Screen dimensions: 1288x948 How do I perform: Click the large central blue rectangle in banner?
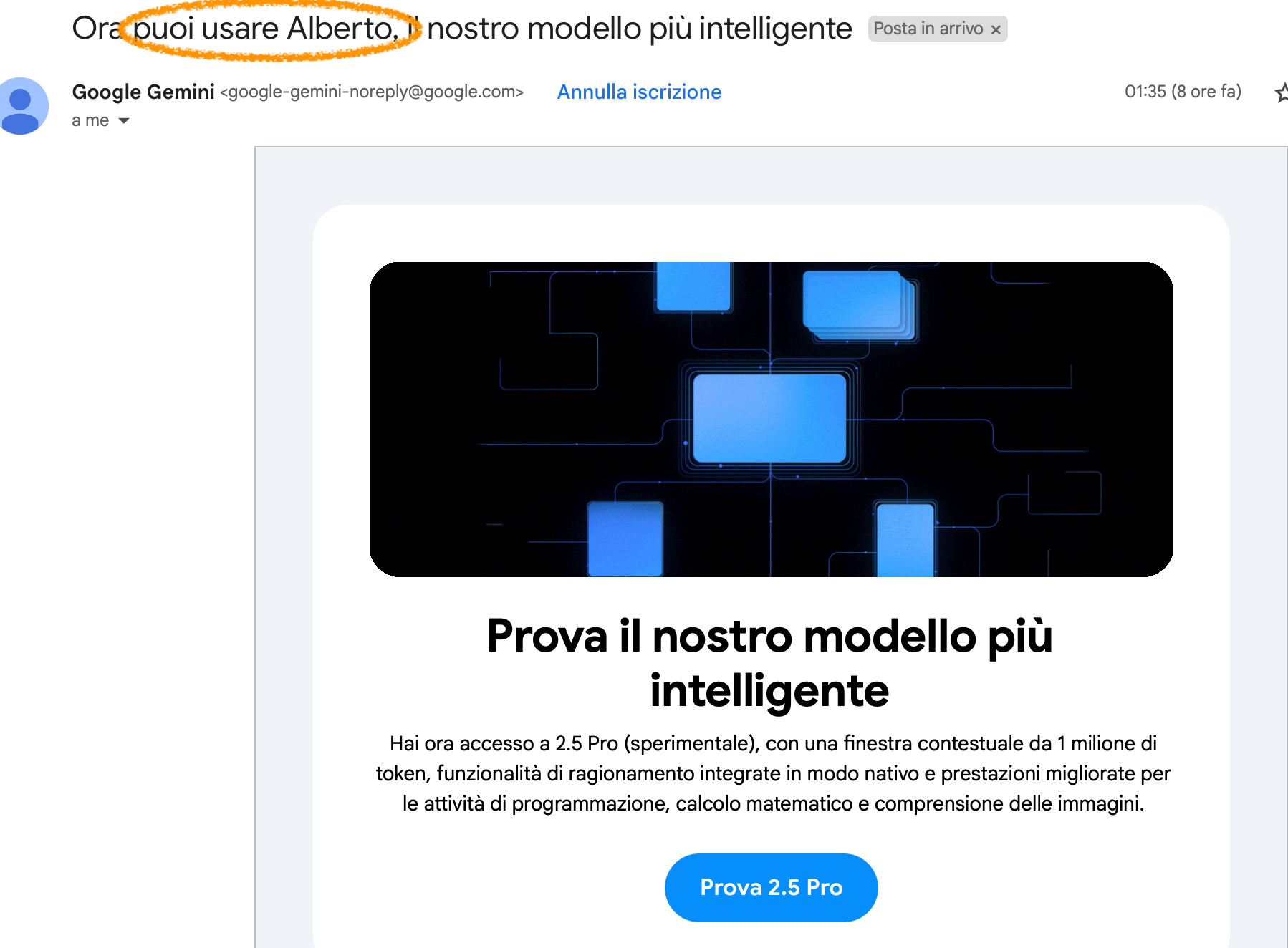pyautogui.click(x=769, y=417)
